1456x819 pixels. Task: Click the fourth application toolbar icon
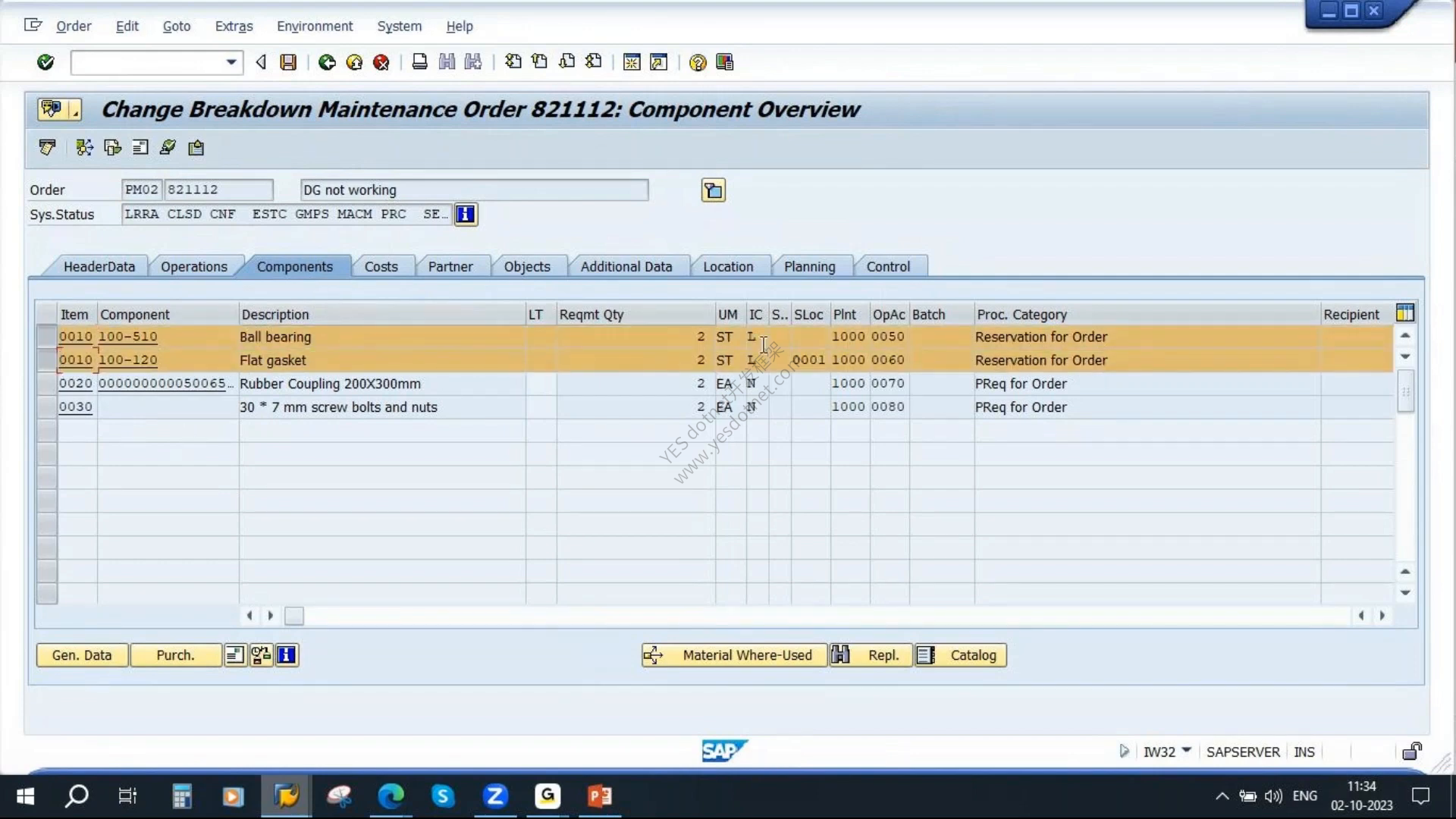pyautogui.click(x=140, y=147)
